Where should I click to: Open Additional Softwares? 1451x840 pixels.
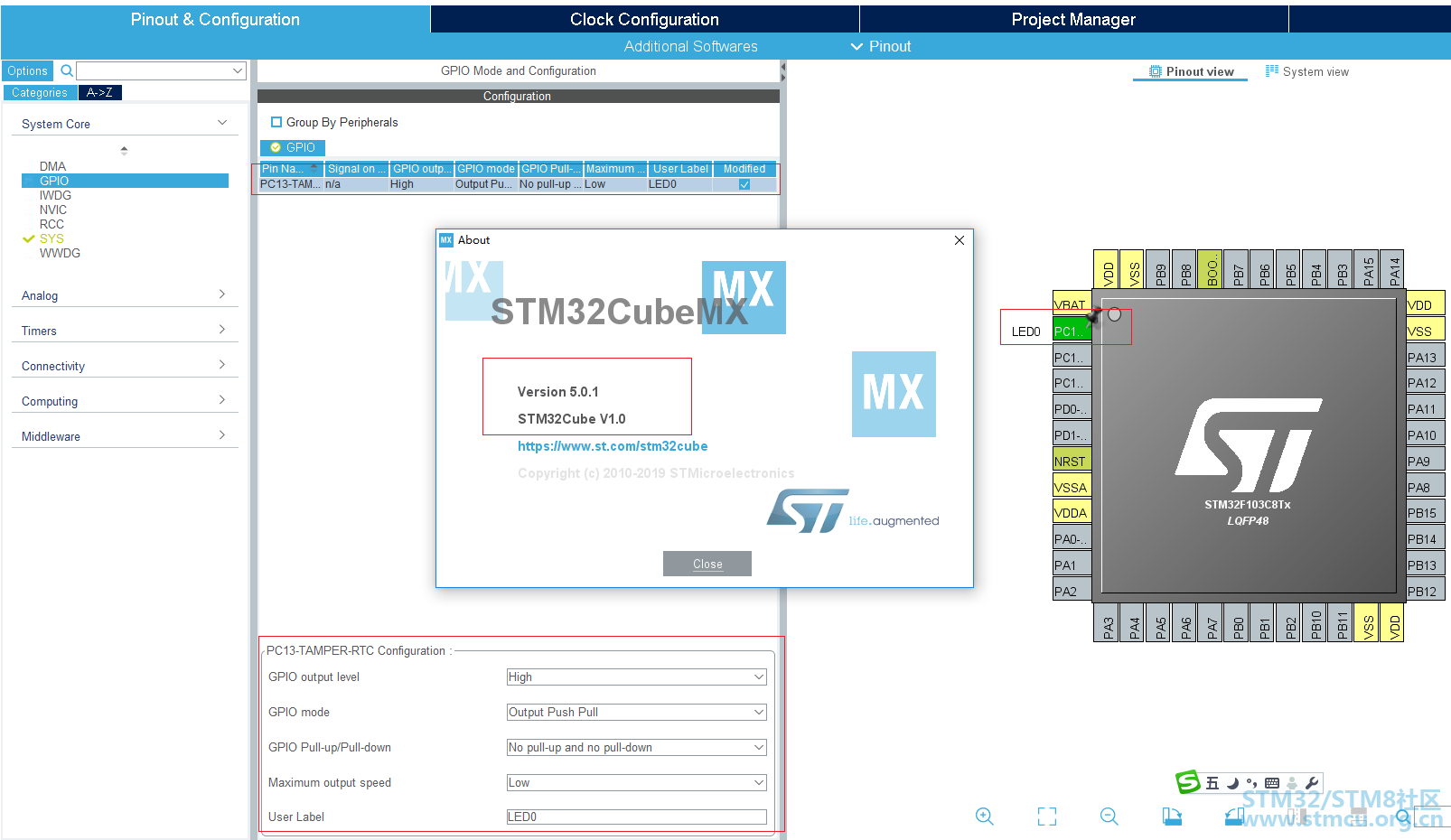click(x=691, y=46)
